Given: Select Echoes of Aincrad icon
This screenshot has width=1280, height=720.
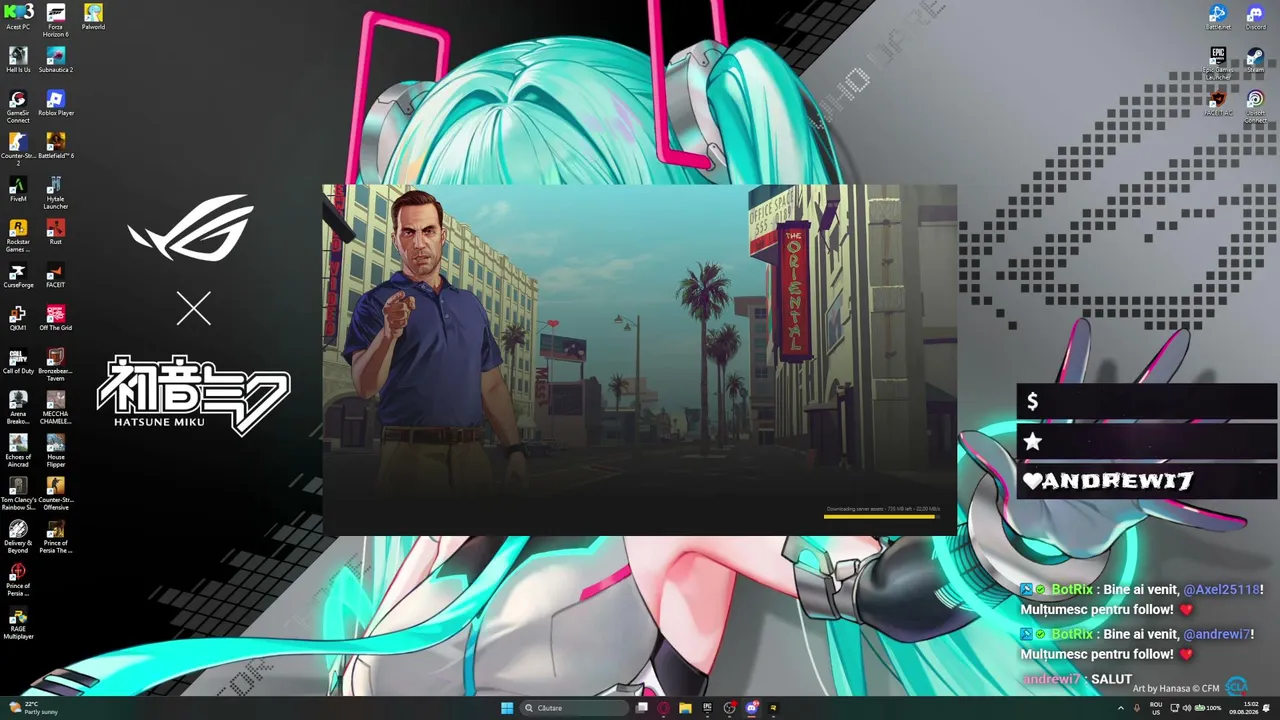Looking at the screenshot, I should (18, 450).
